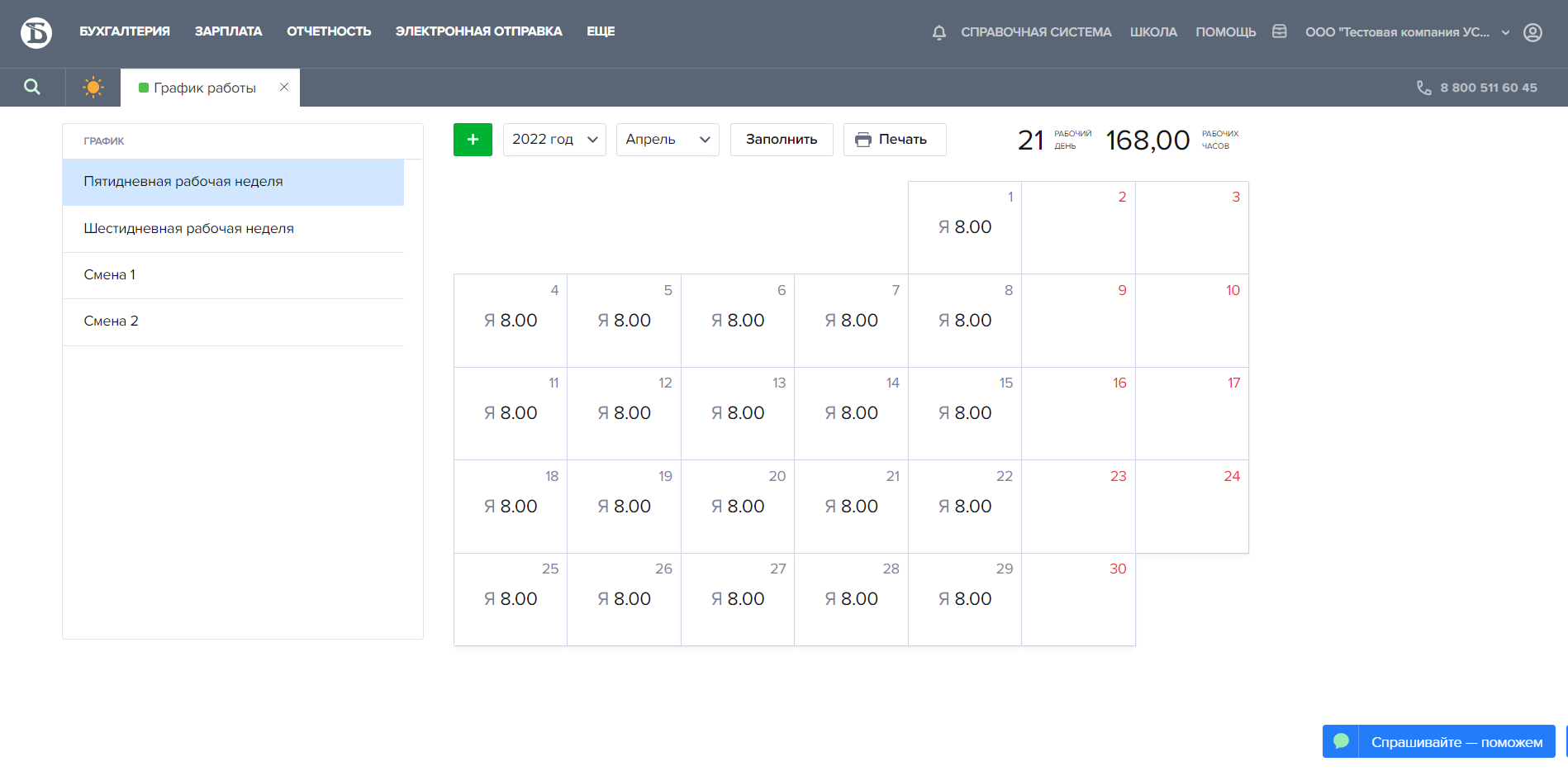This screenshot has height=776, width=1568.
Task: Select calendar day 7 cell
Action: [851, 321]
